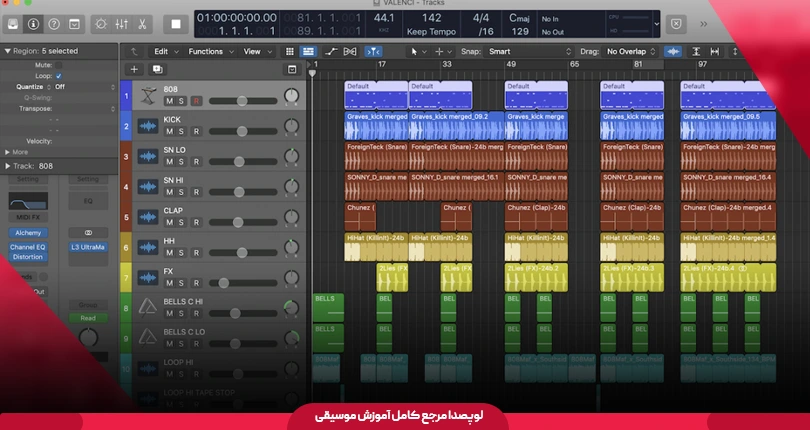
Task: Open the View menu
Action: coord(257,51)
